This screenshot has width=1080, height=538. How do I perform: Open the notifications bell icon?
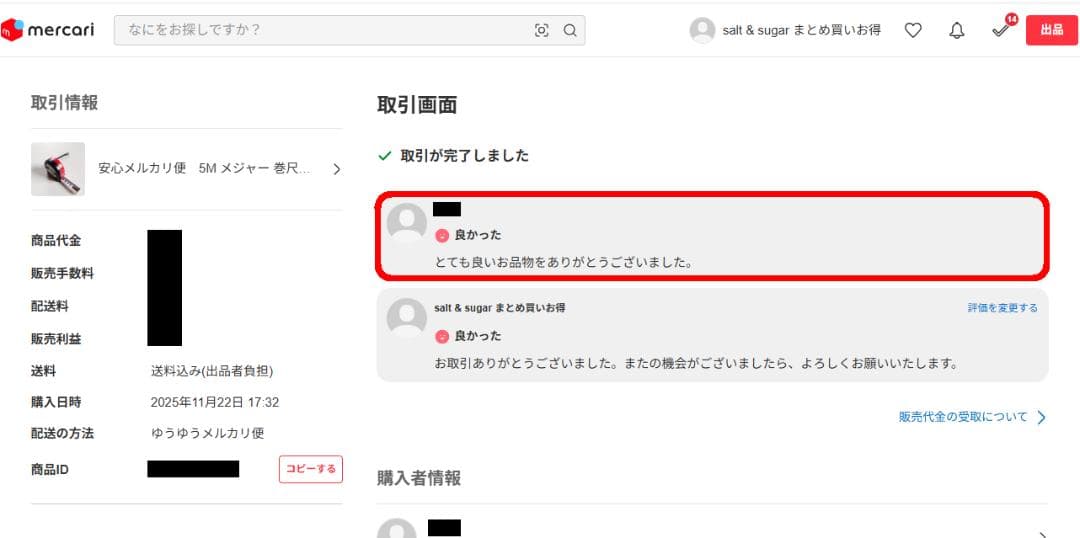[x=957, y=30]
